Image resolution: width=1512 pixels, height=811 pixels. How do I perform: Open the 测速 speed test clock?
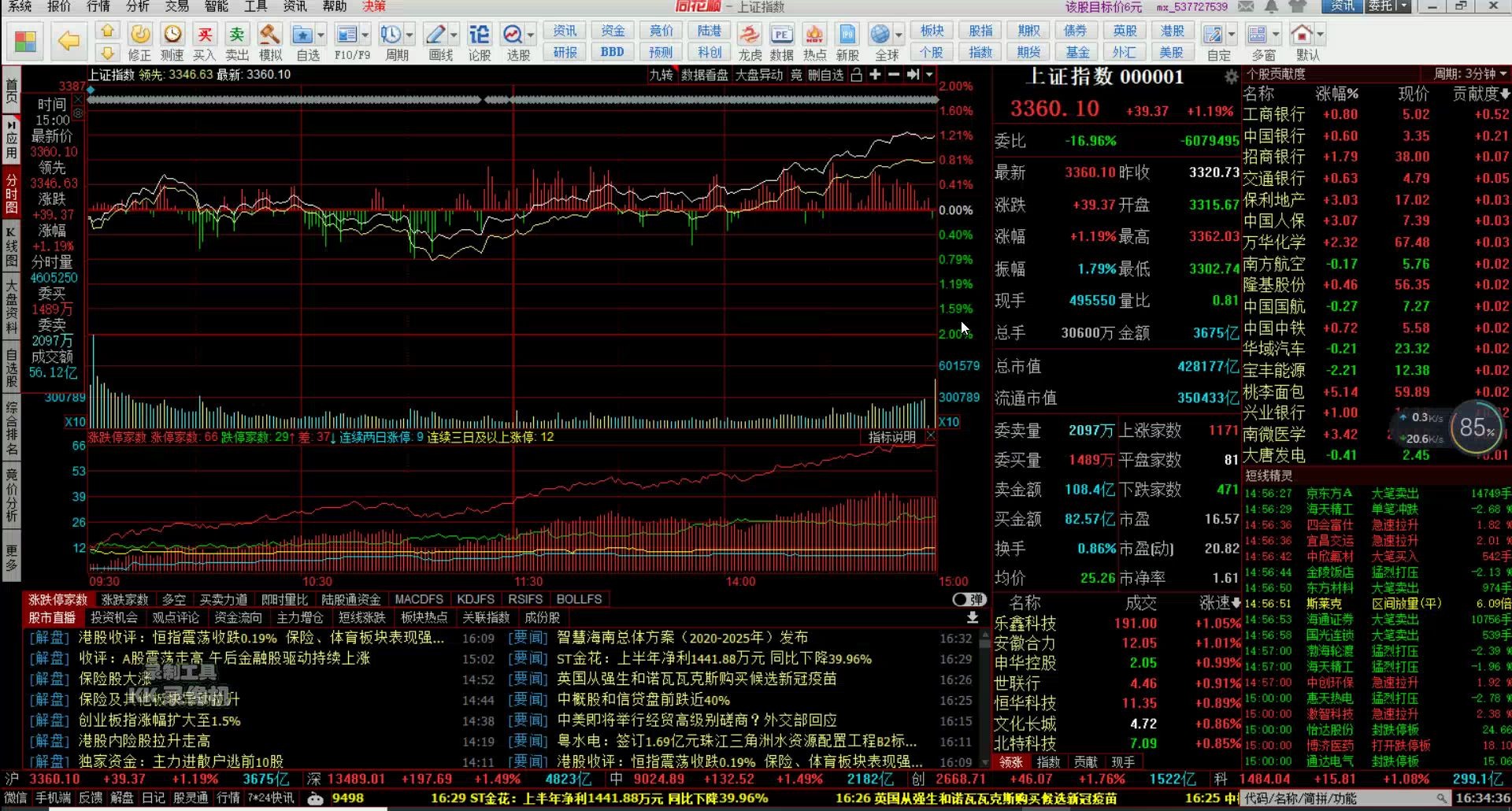[172, 42]
